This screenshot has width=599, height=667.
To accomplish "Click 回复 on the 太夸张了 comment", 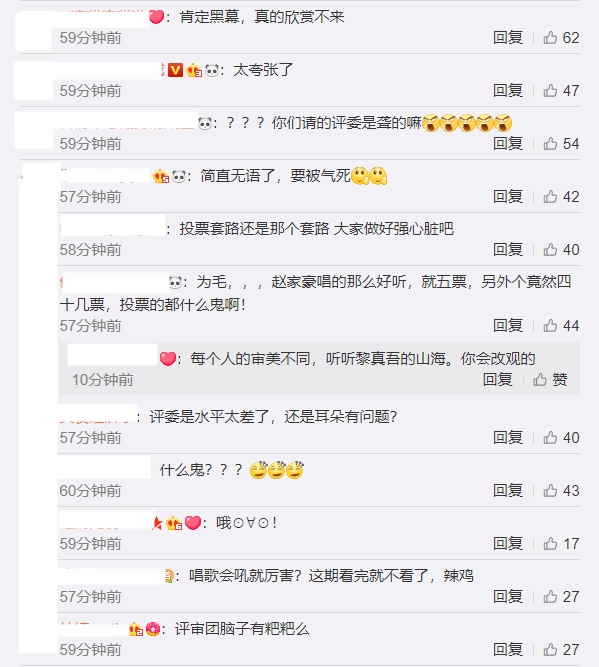I will click(508, 91).
